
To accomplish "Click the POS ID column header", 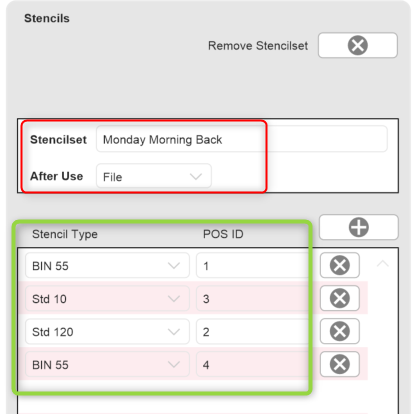I will (223, 234).
